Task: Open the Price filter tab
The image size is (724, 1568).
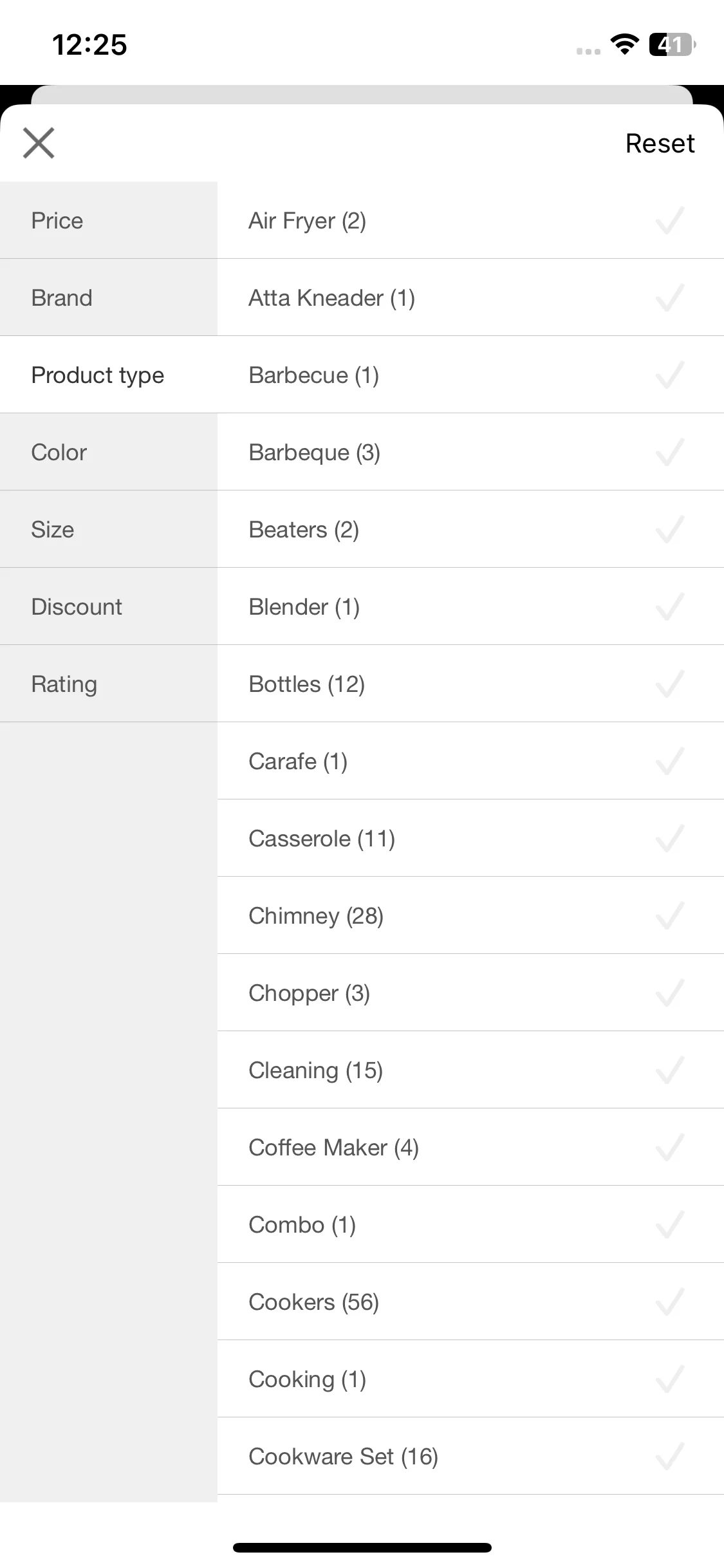Action: (x=109, y=220)
